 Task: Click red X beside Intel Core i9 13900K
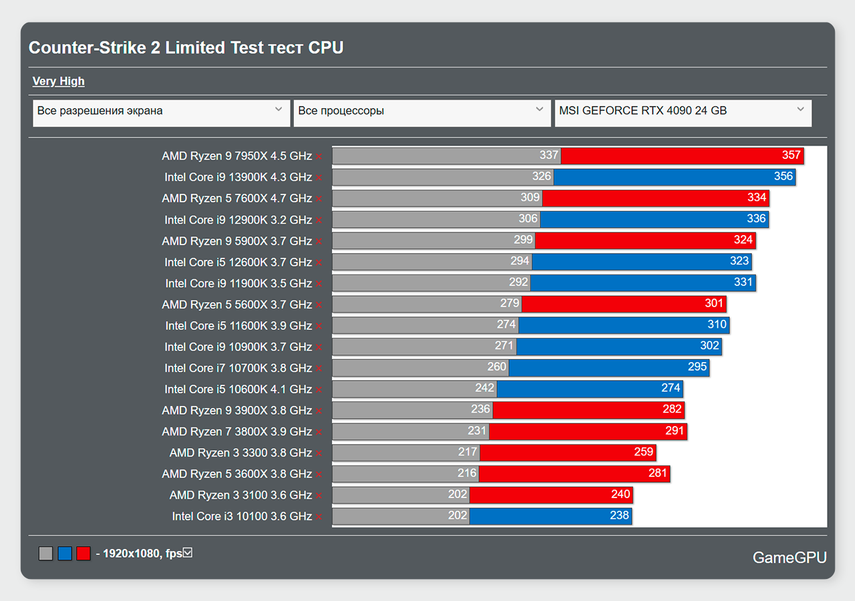(320, 177)
